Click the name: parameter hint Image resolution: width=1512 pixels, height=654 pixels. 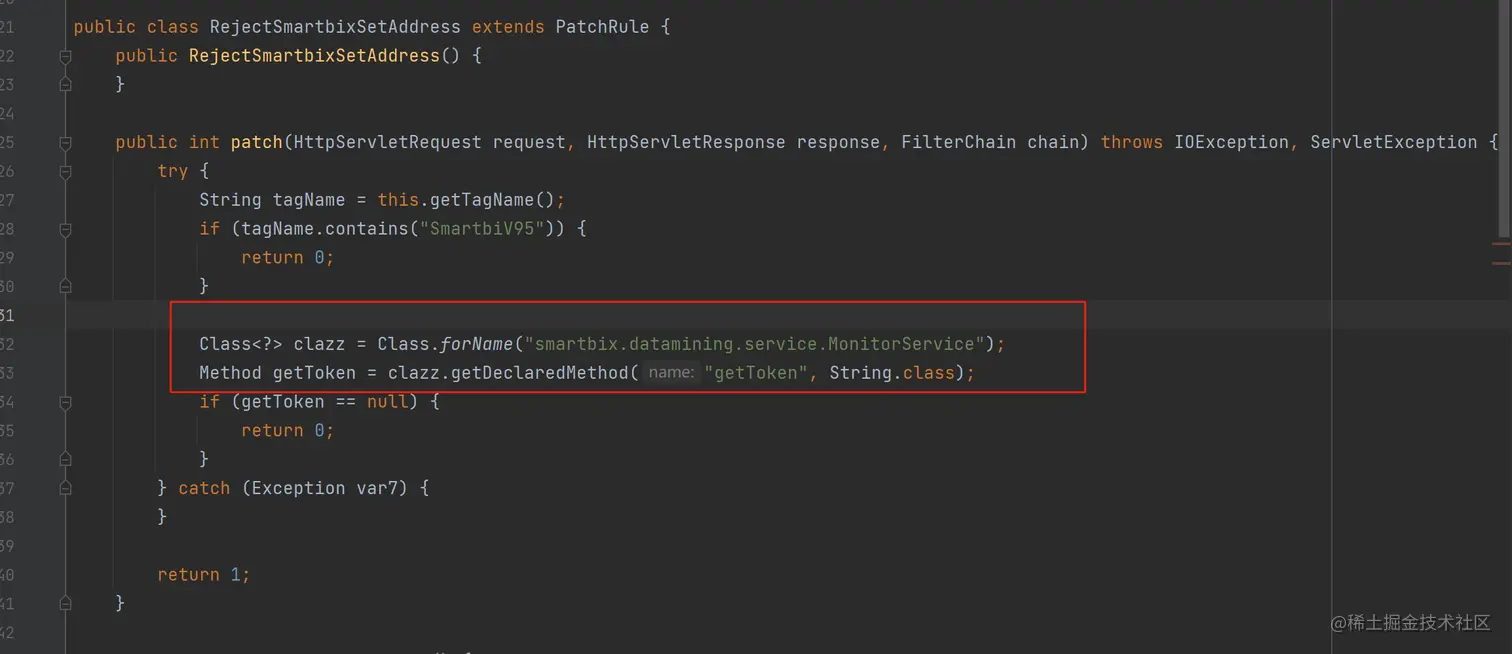point(671,373)
